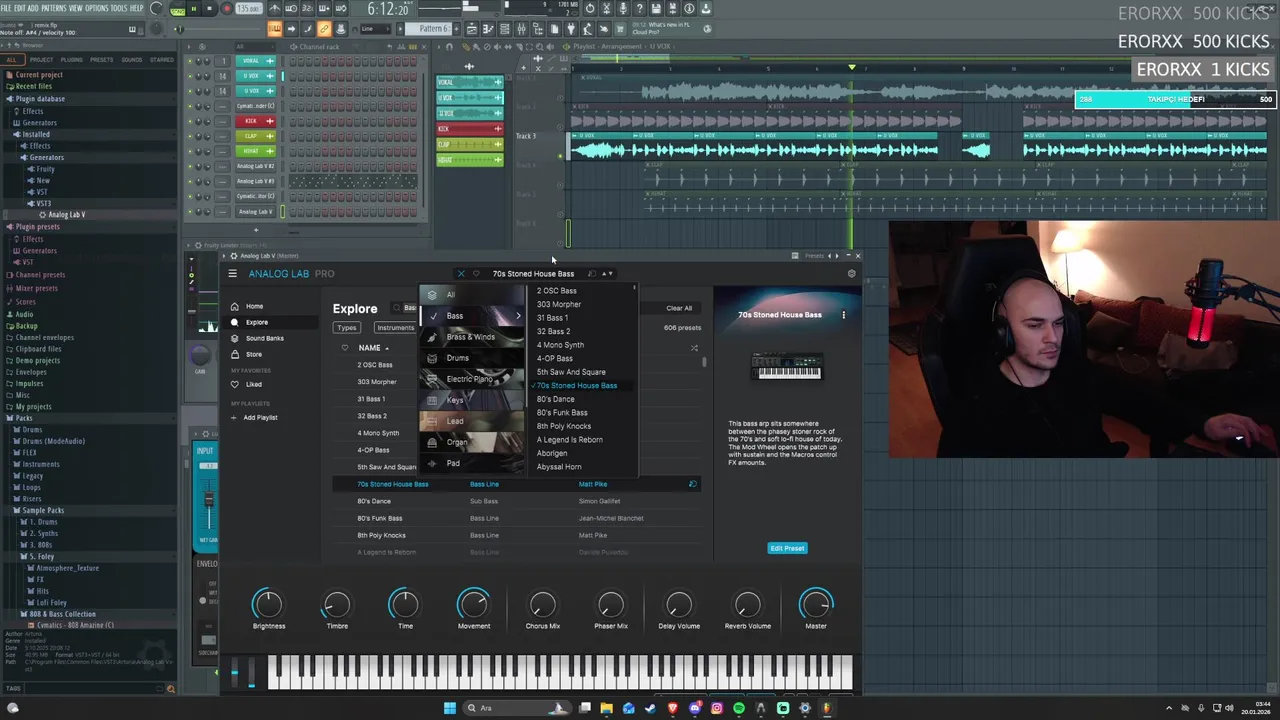Collapse the Plugin database tree item
The height and width of the screenshot is (720, 1280).
[40, 99]
